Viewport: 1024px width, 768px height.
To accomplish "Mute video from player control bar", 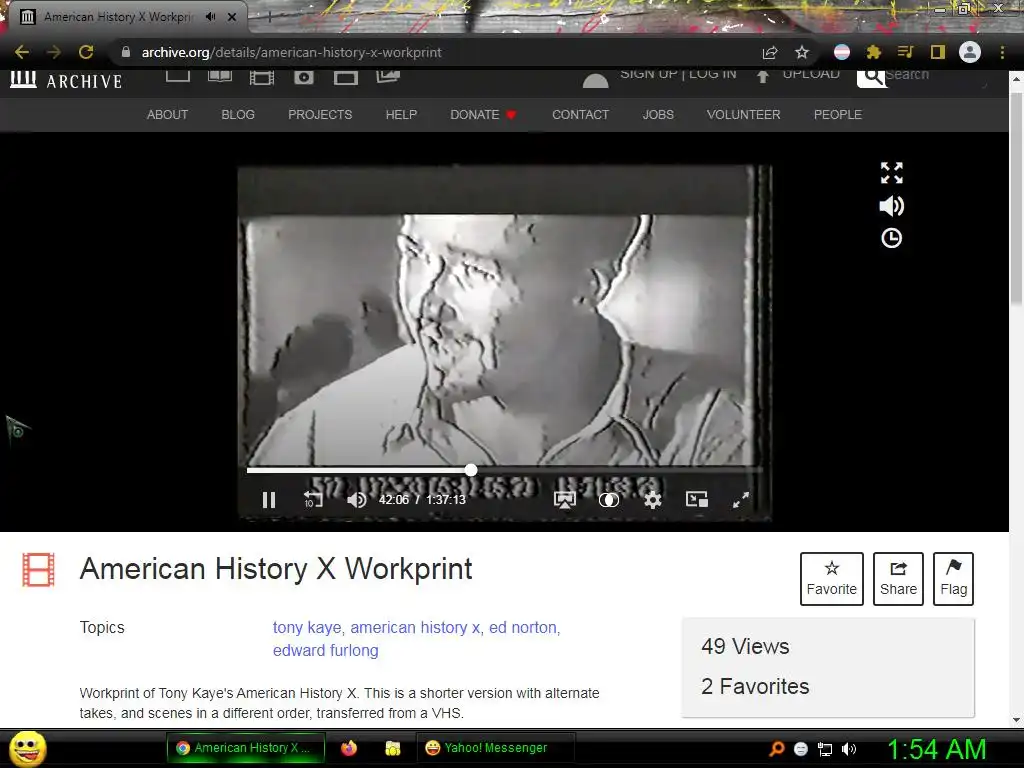I will pyautogui.click(x=357, y=500).
